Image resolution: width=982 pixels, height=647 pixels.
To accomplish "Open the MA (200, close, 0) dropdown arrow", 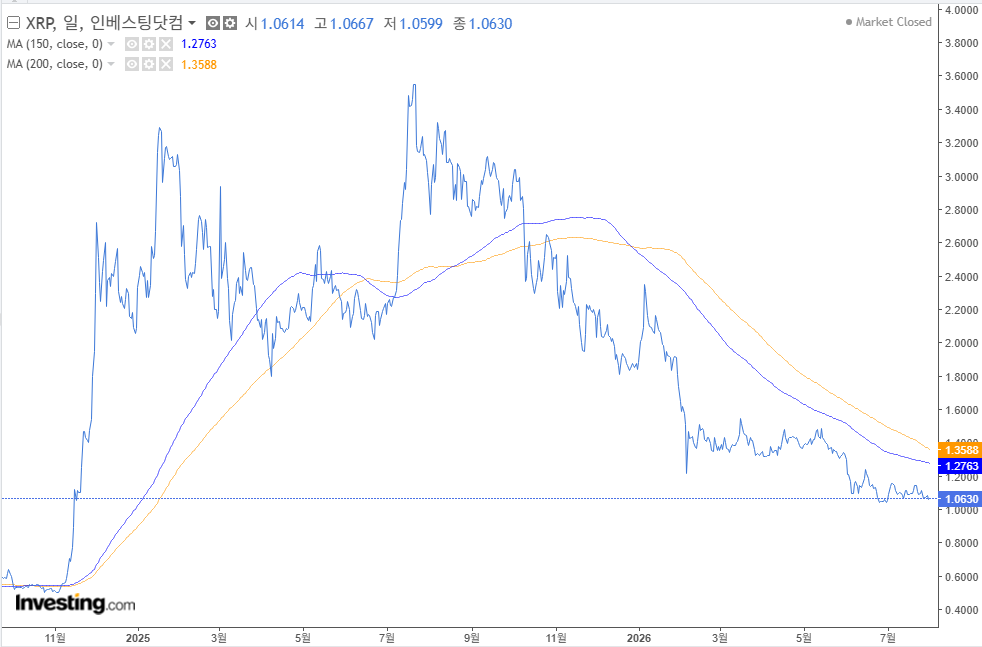I will 111,64.
